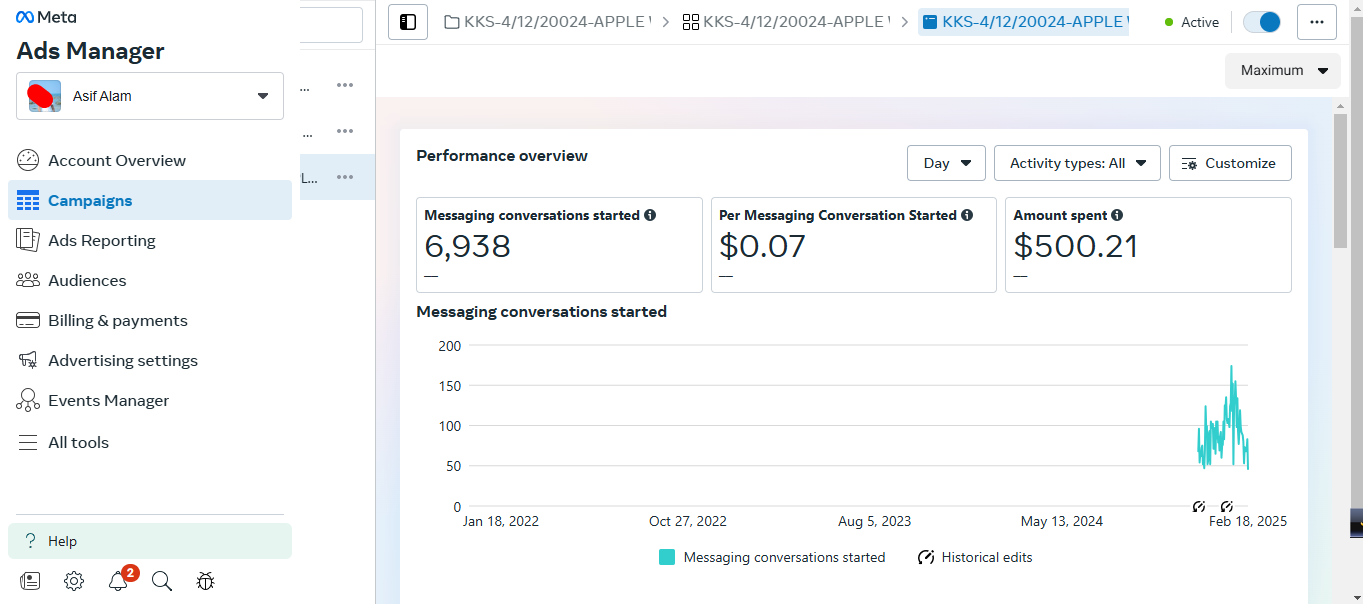The height and width of the screenshot is (604, 1363).
Task: Click info icon next to Amount spent
Action: (x=1117, y=215)
